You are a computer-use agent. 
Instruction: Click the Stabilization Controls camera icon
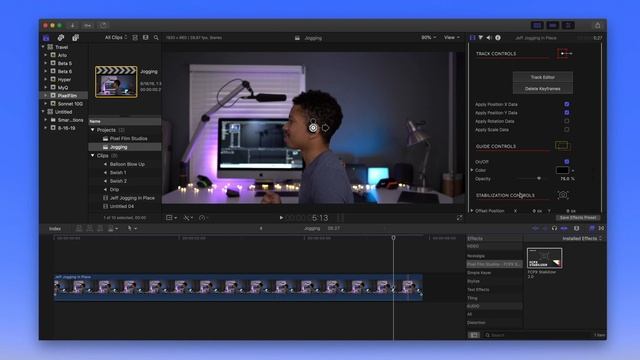point(563,195)
